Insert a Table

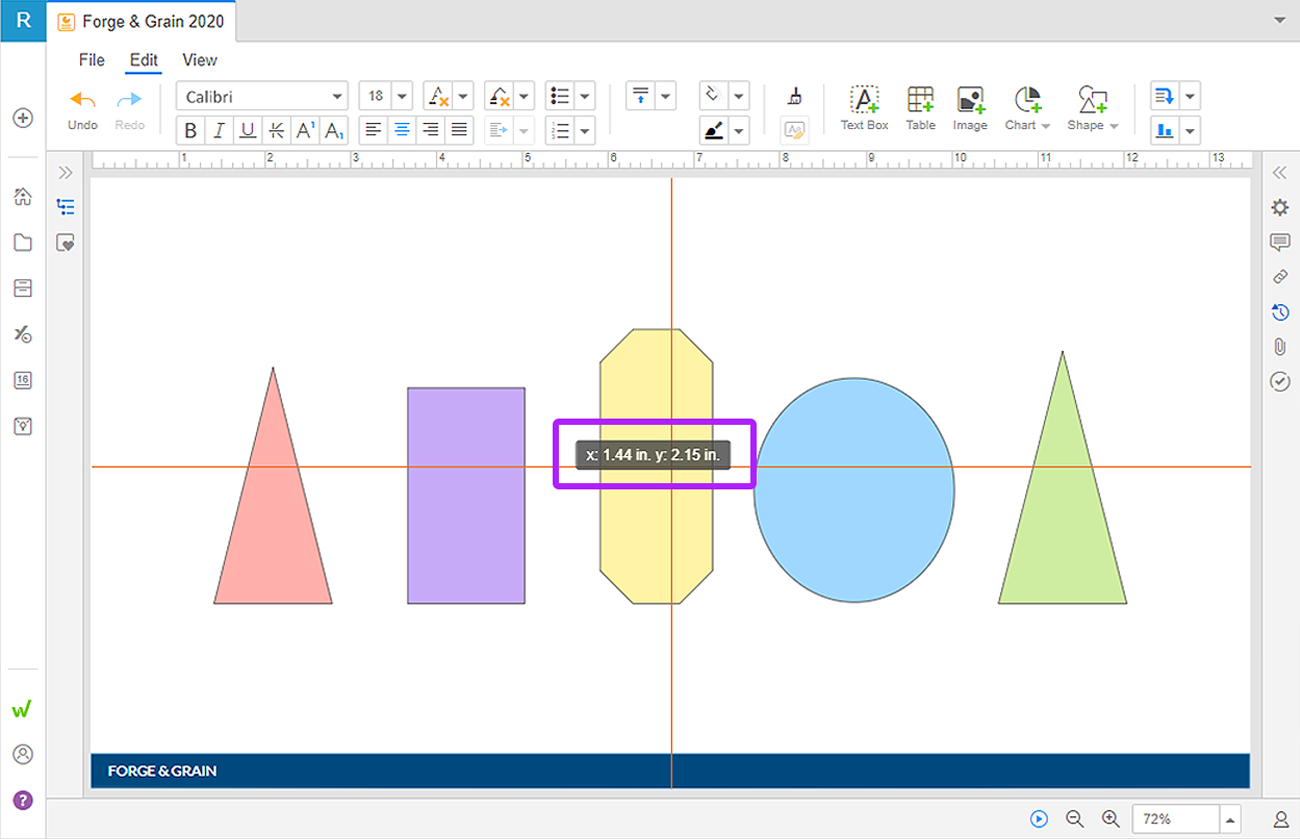pos(921,109)
